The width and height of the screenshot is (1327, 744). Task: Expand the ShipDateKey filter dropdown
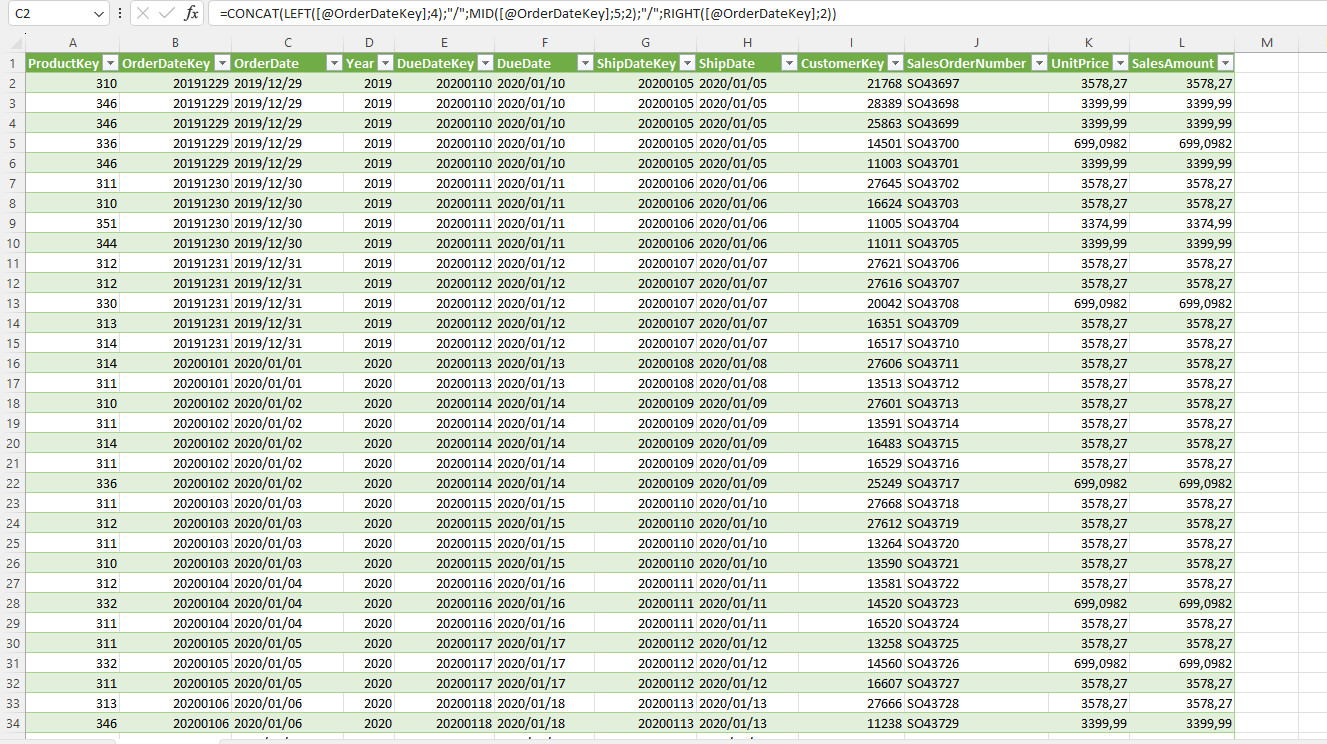(x=687, y=63)
